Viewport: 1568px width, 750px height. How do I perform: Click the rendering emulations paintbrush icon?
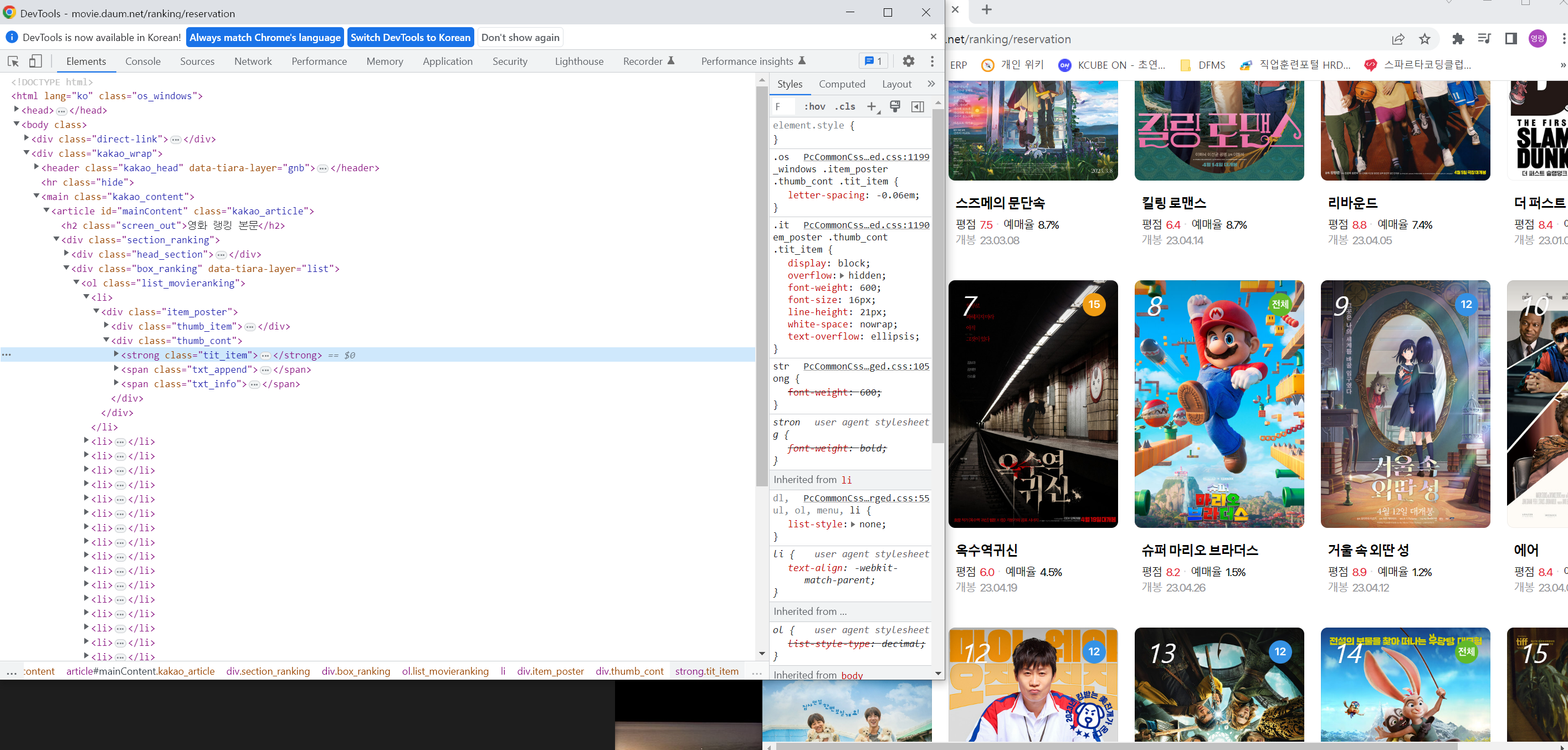895,106
